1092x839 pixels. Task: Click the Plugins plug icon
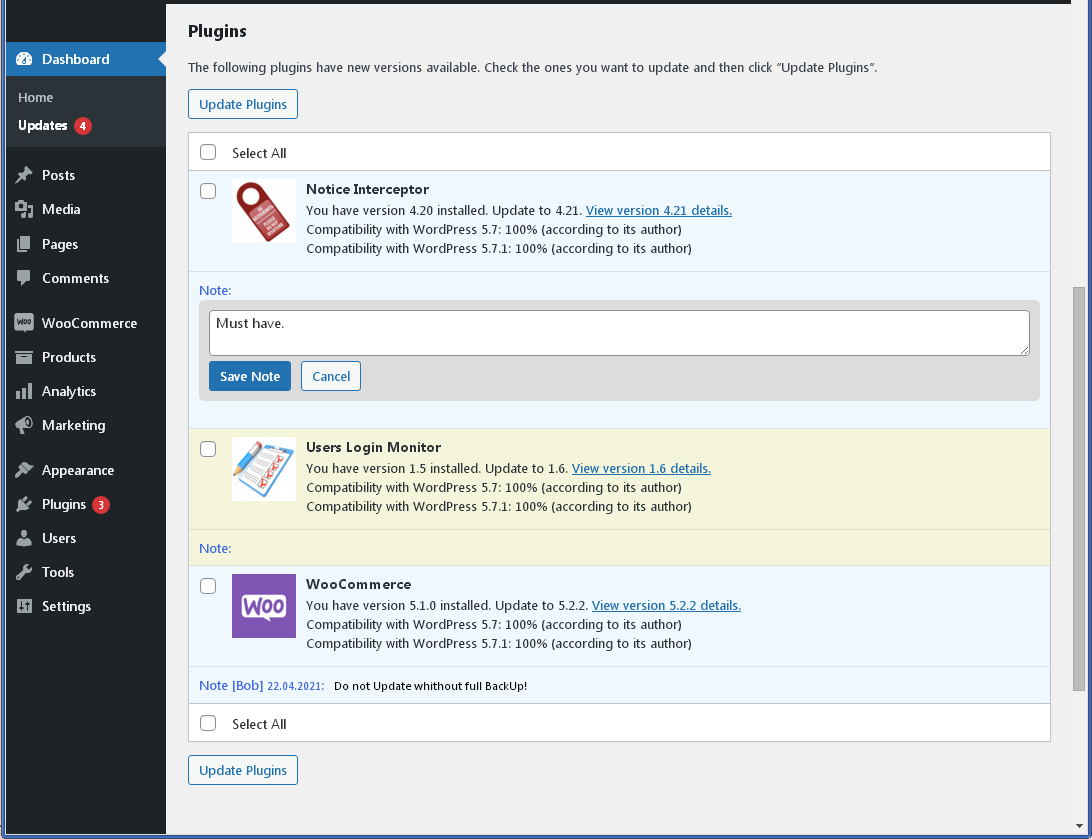(x=24, y=504)
